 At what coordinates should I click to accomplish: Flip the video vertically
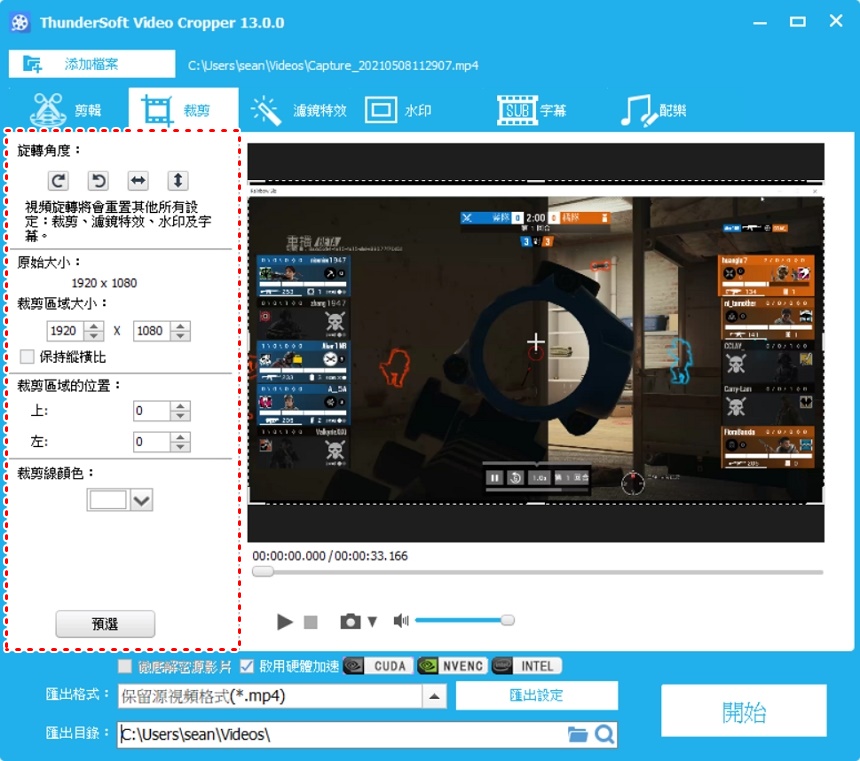[x=177, y=181]
